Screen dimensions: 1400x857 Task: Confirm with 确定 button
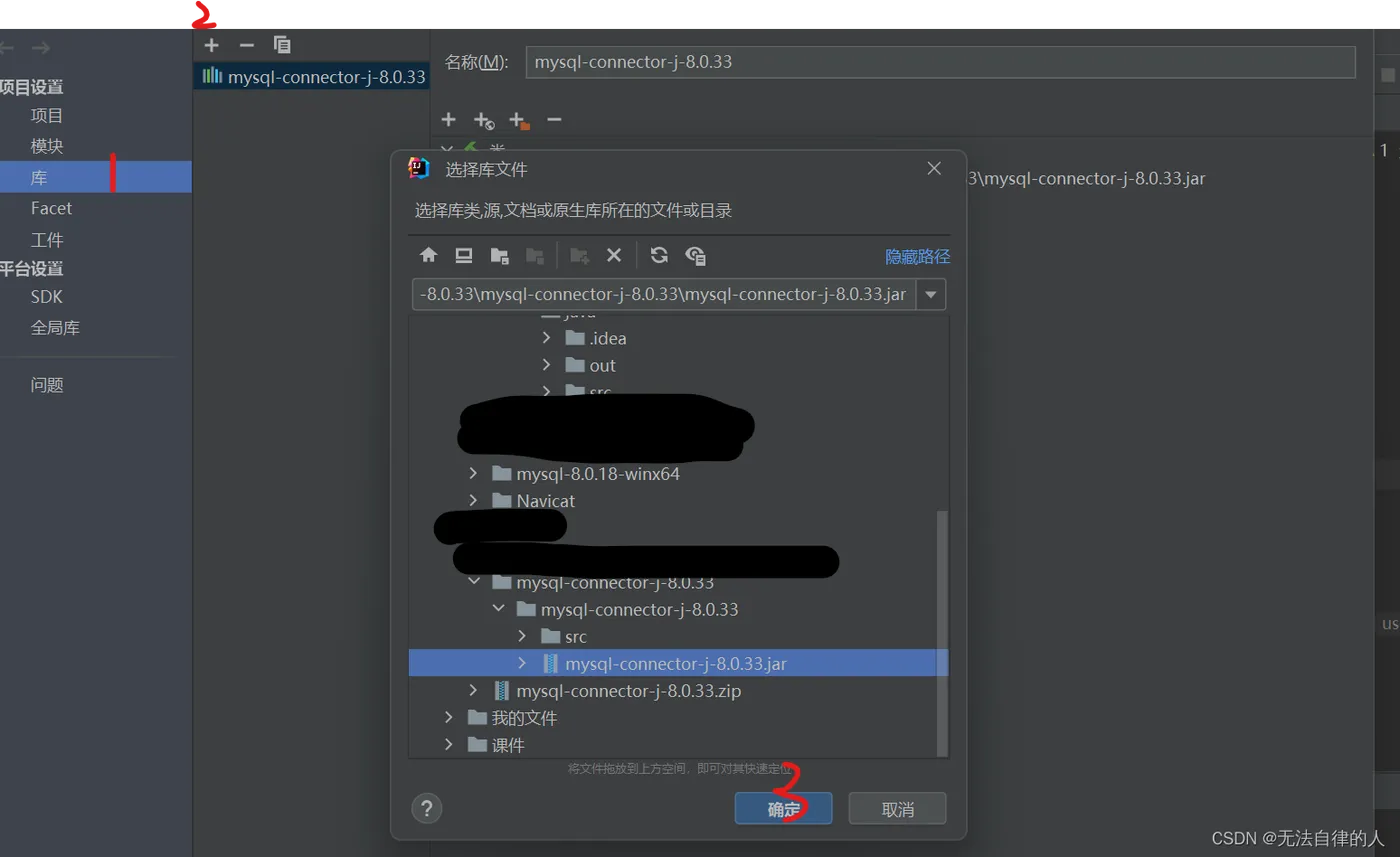pyautogui.click(x=783, y=809)
